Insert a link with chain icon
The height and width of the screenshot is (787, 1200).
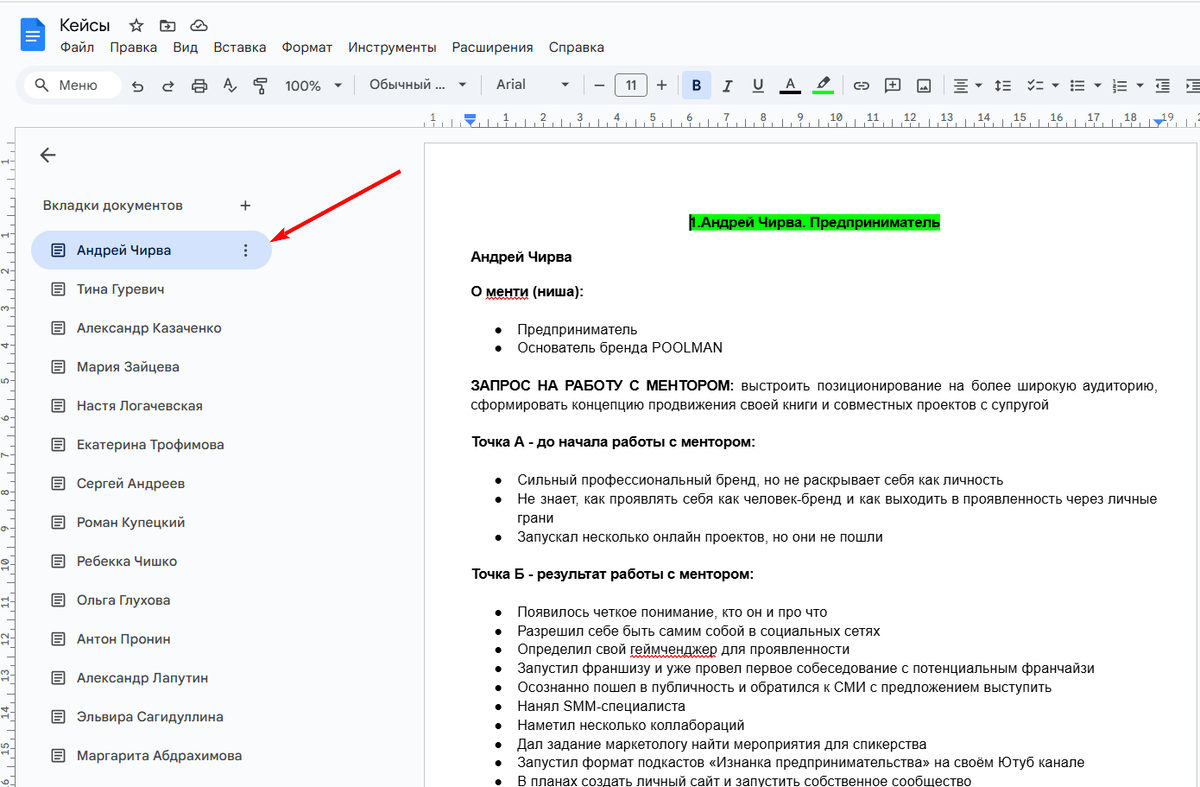coord(861,85)
